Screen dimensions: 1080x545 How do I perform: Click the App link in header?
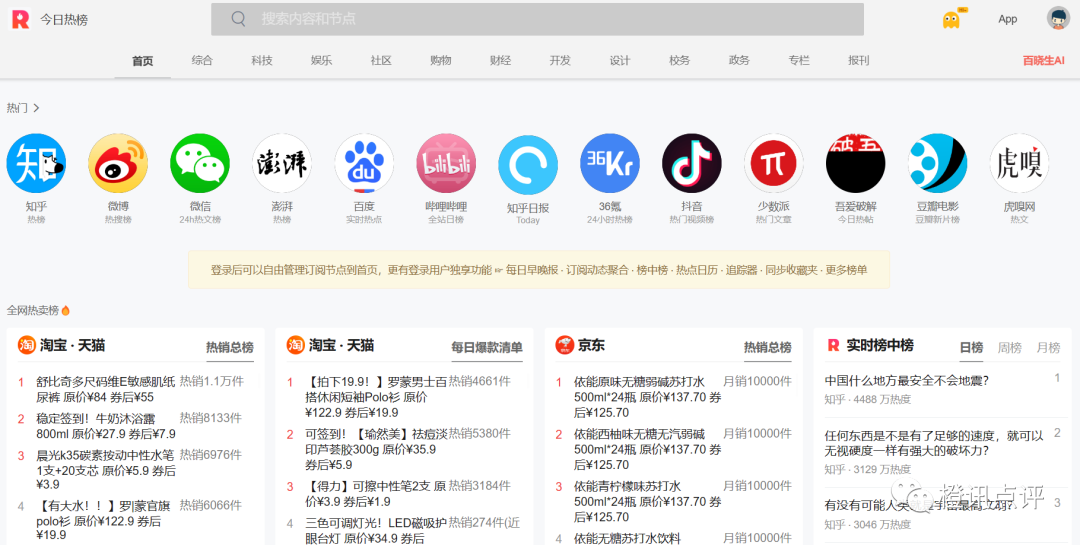(x=1008, y=19)
